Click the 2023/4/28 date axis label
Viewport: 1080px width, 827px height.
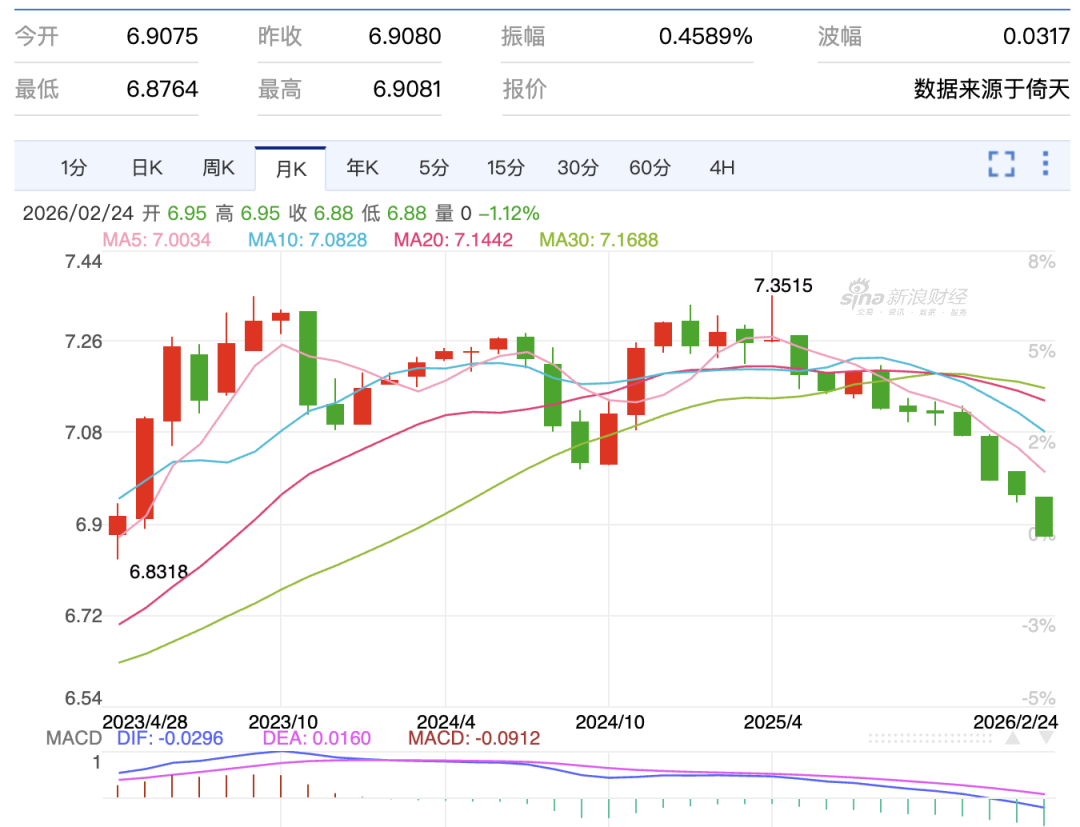click(x=145, y=722)
